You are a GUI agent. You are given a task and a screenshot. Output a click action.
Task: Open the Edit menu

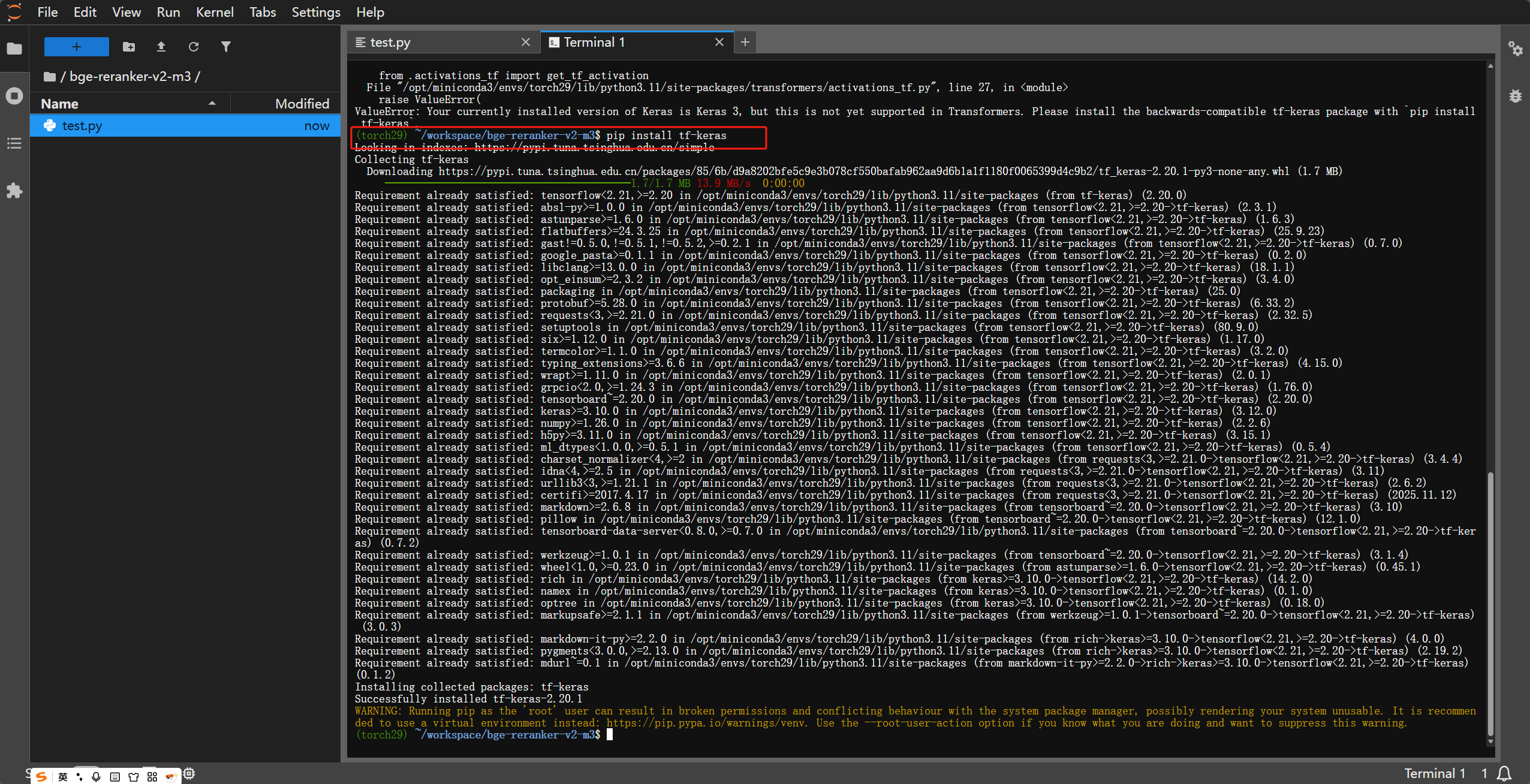pyautogui.click(x=85, y=12)
